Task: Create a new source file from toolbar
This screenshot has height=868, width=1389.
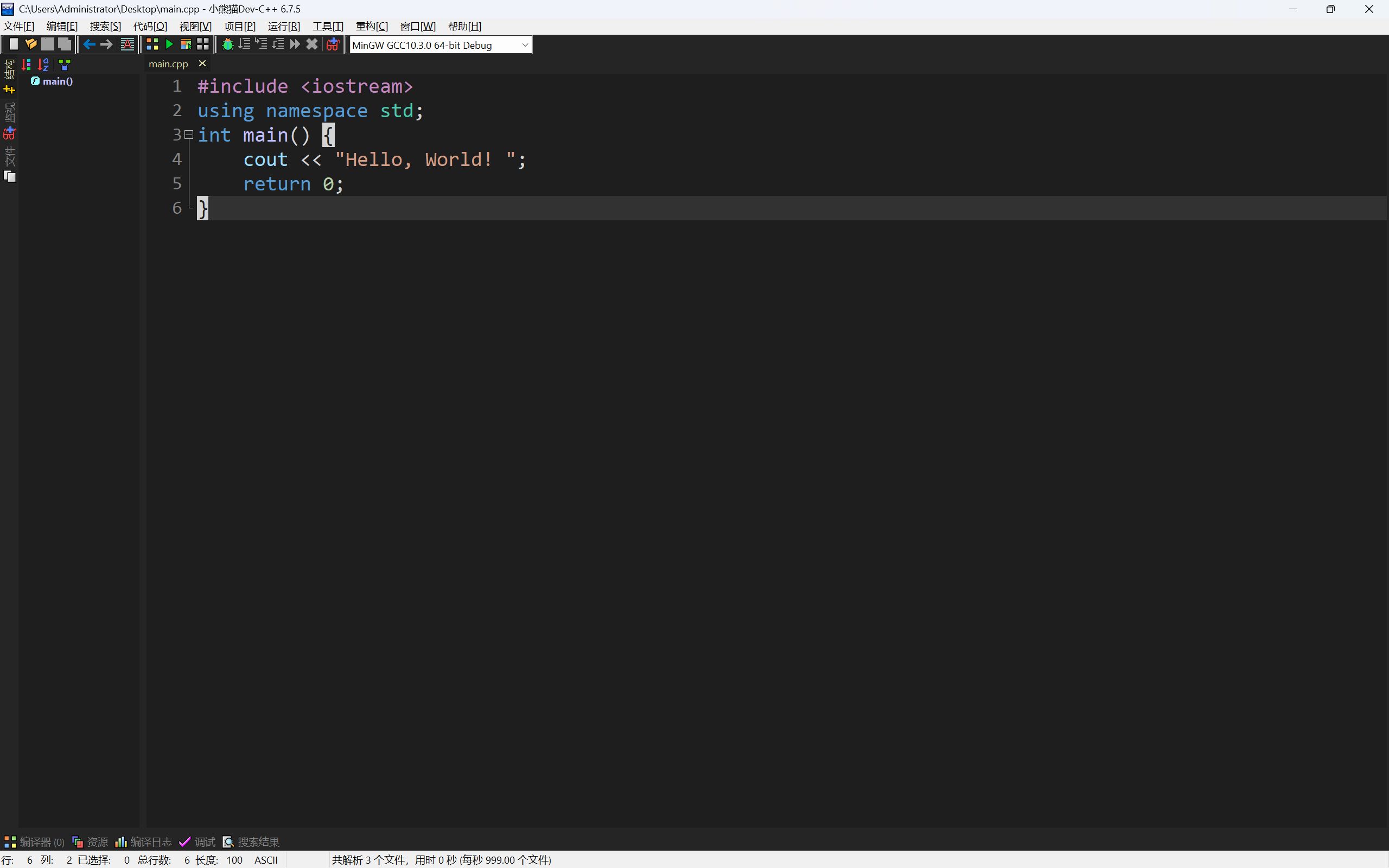Action: tap(14, 44)
